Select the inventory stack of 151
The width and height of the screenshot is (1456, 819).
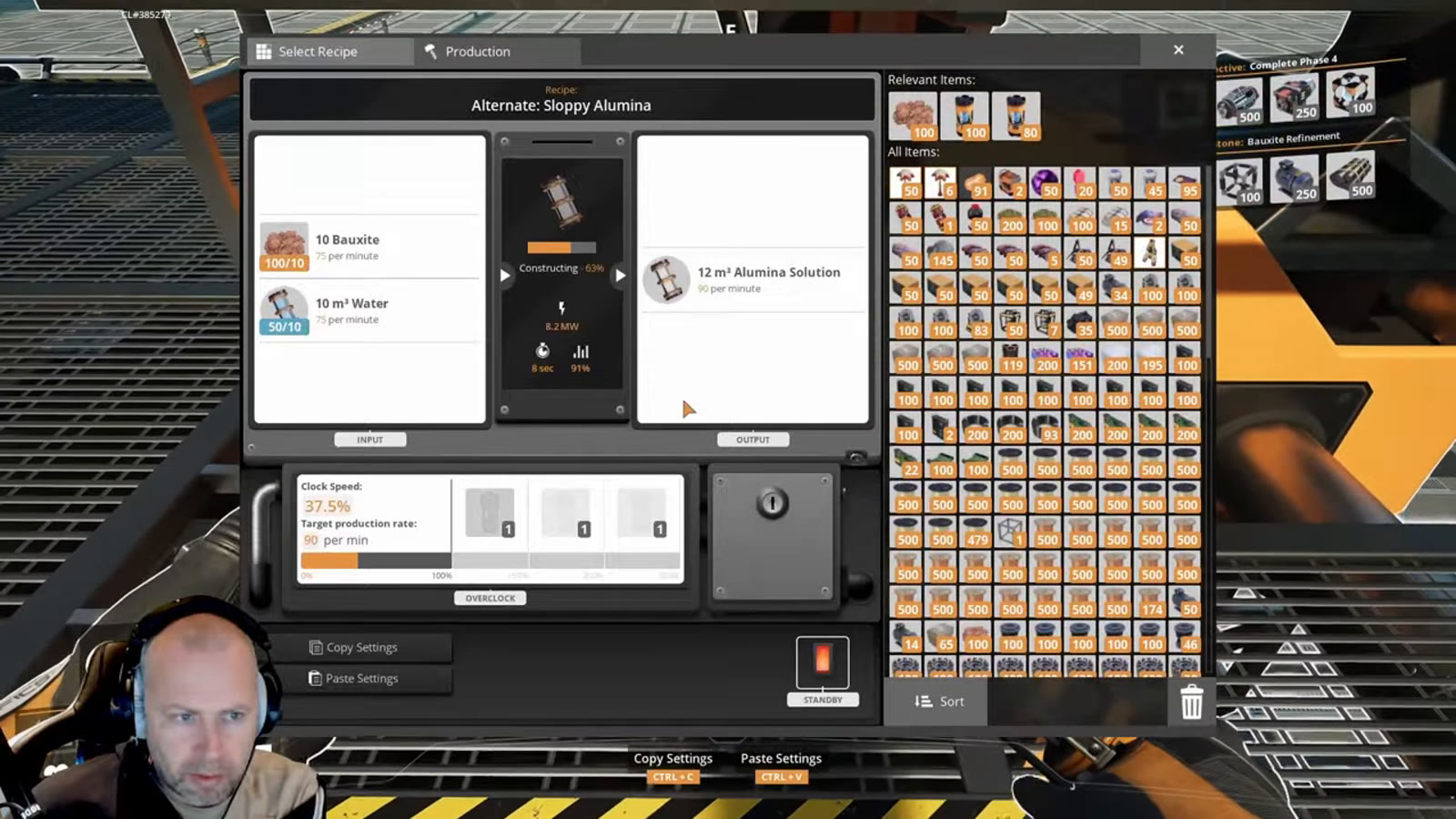click(1080, 357)
